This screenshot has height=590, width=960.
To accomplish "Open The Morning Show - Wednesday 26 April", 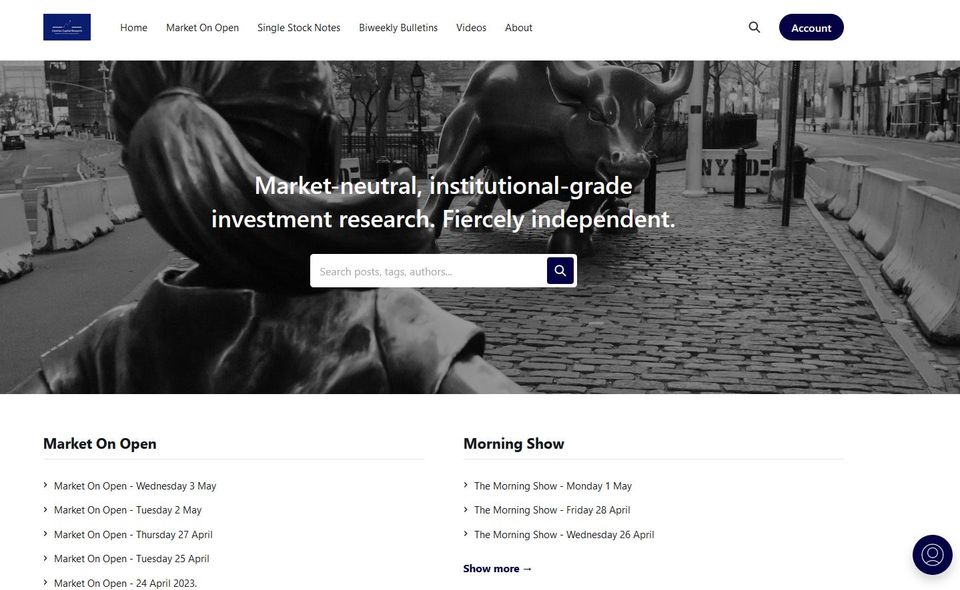I will point(564,534).
